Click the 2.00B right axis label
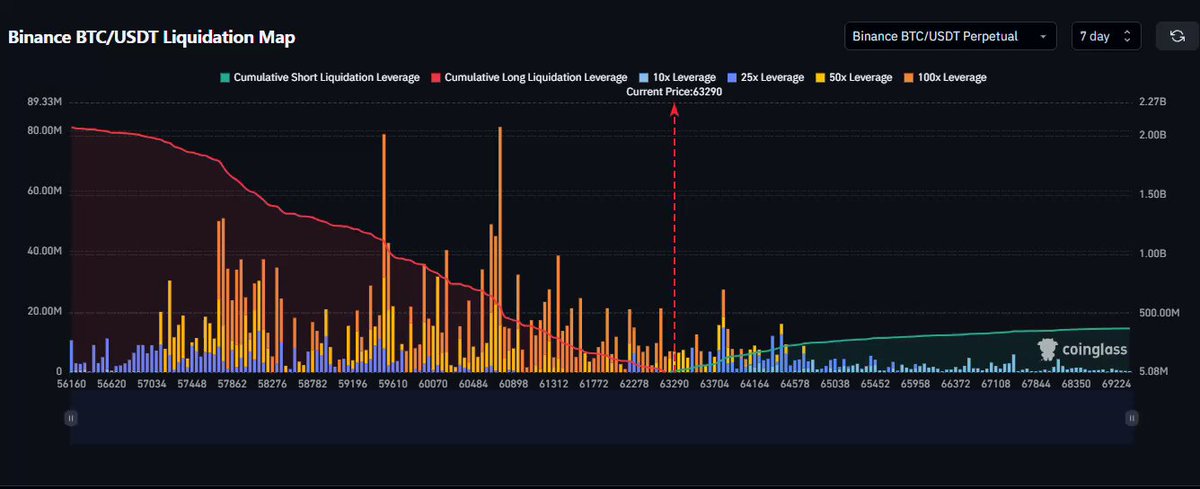 point(1151,134)
